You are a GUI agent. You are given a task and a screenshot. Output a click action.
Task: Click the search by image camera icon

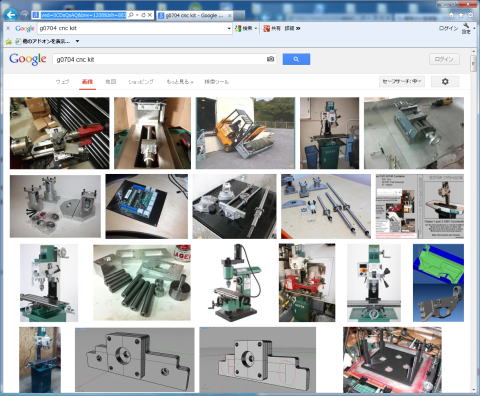point(270,59)
